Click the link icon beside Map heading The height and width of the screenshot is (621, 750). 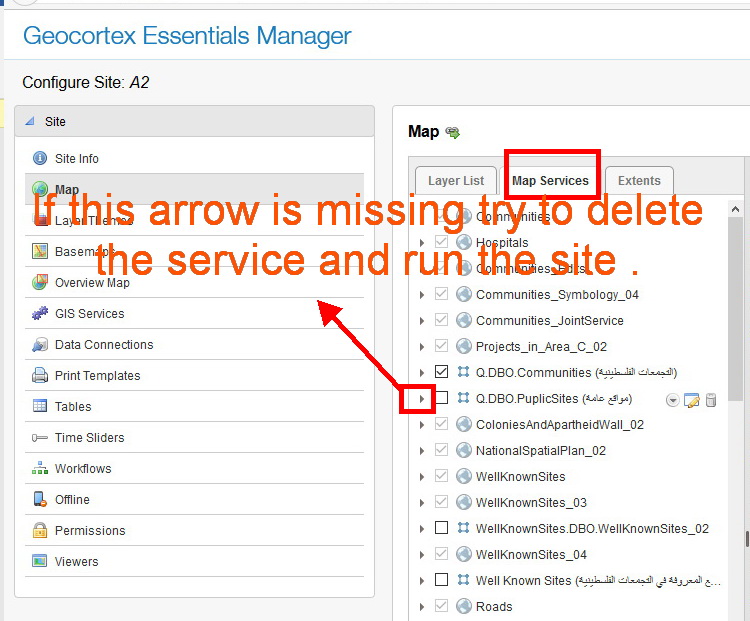tap(452, 133)
